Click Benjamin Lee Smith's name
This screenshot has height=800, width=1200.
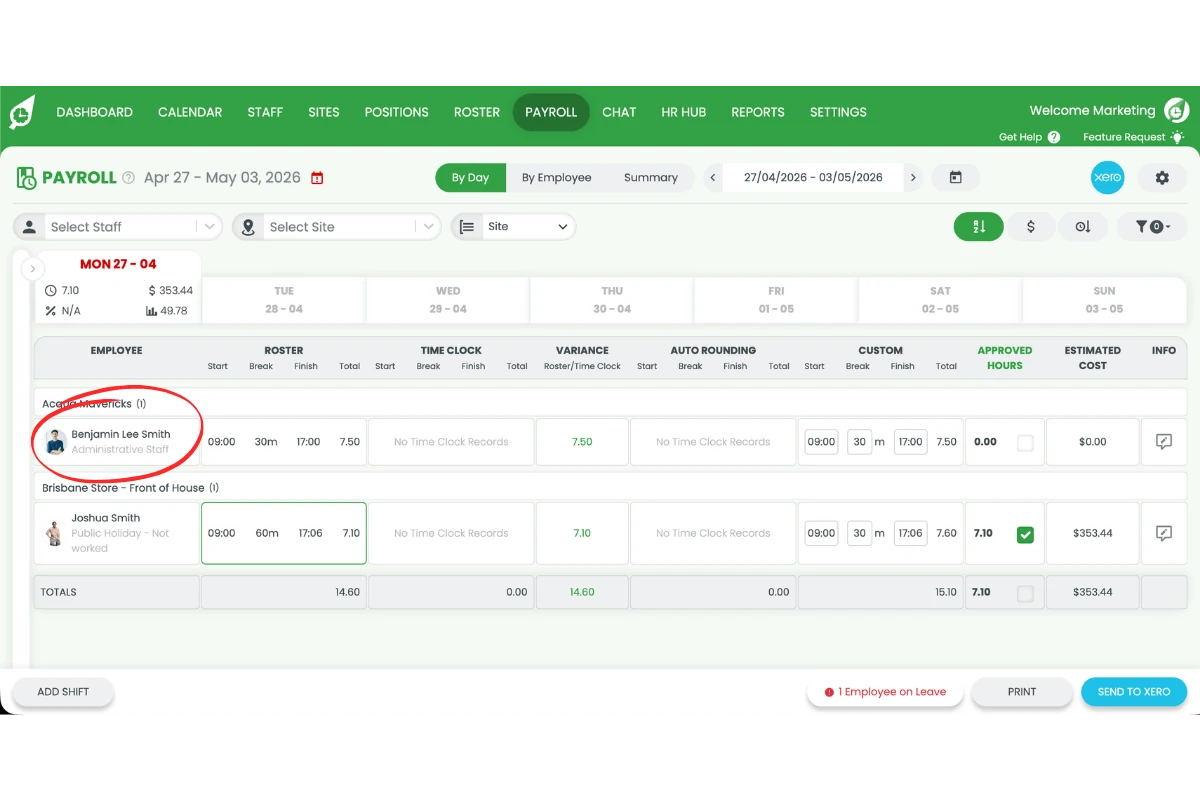tap(121, 435)
